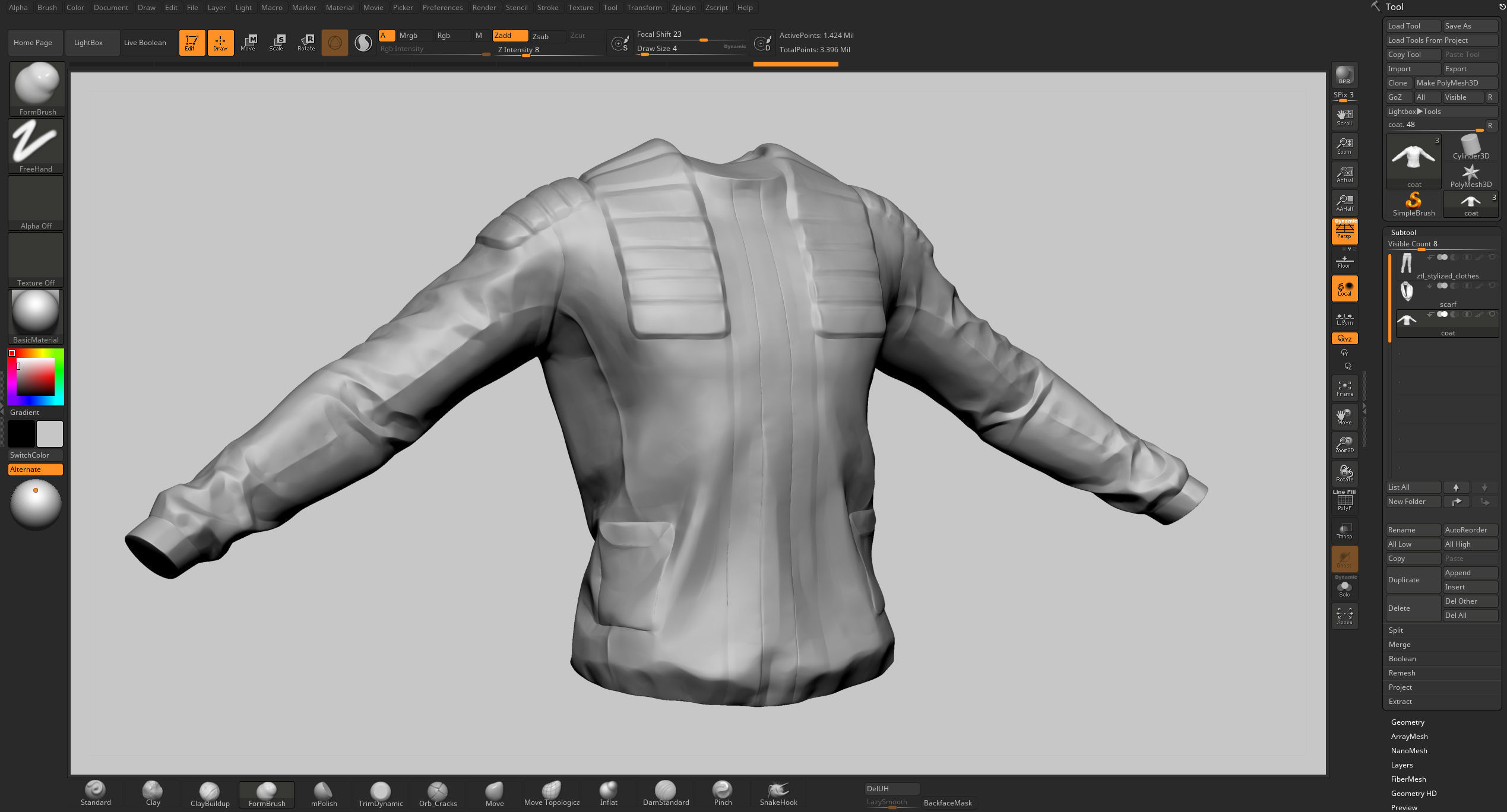Expand the Geometry section
Image resolution: width=1507 pixels, height=812 pixels.
tap(1407, 722)
